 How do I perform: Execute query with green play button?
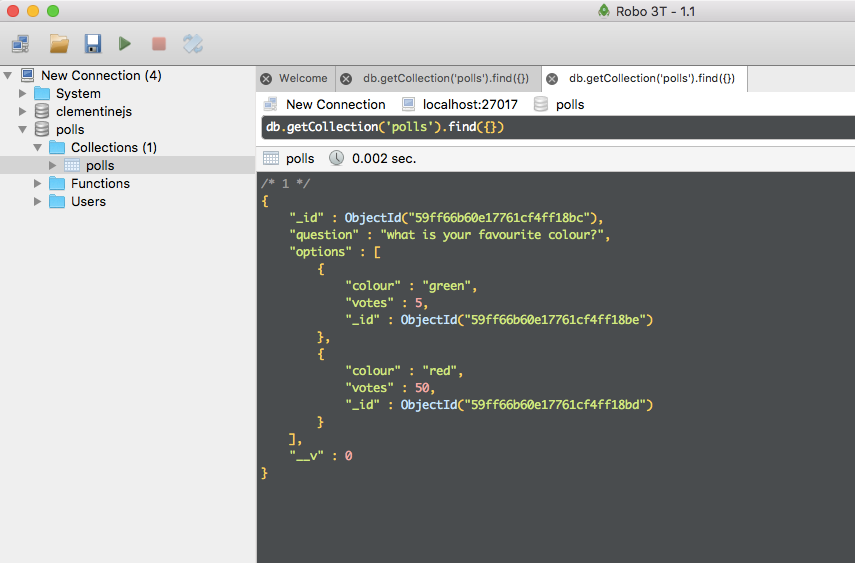coord(125,44)
